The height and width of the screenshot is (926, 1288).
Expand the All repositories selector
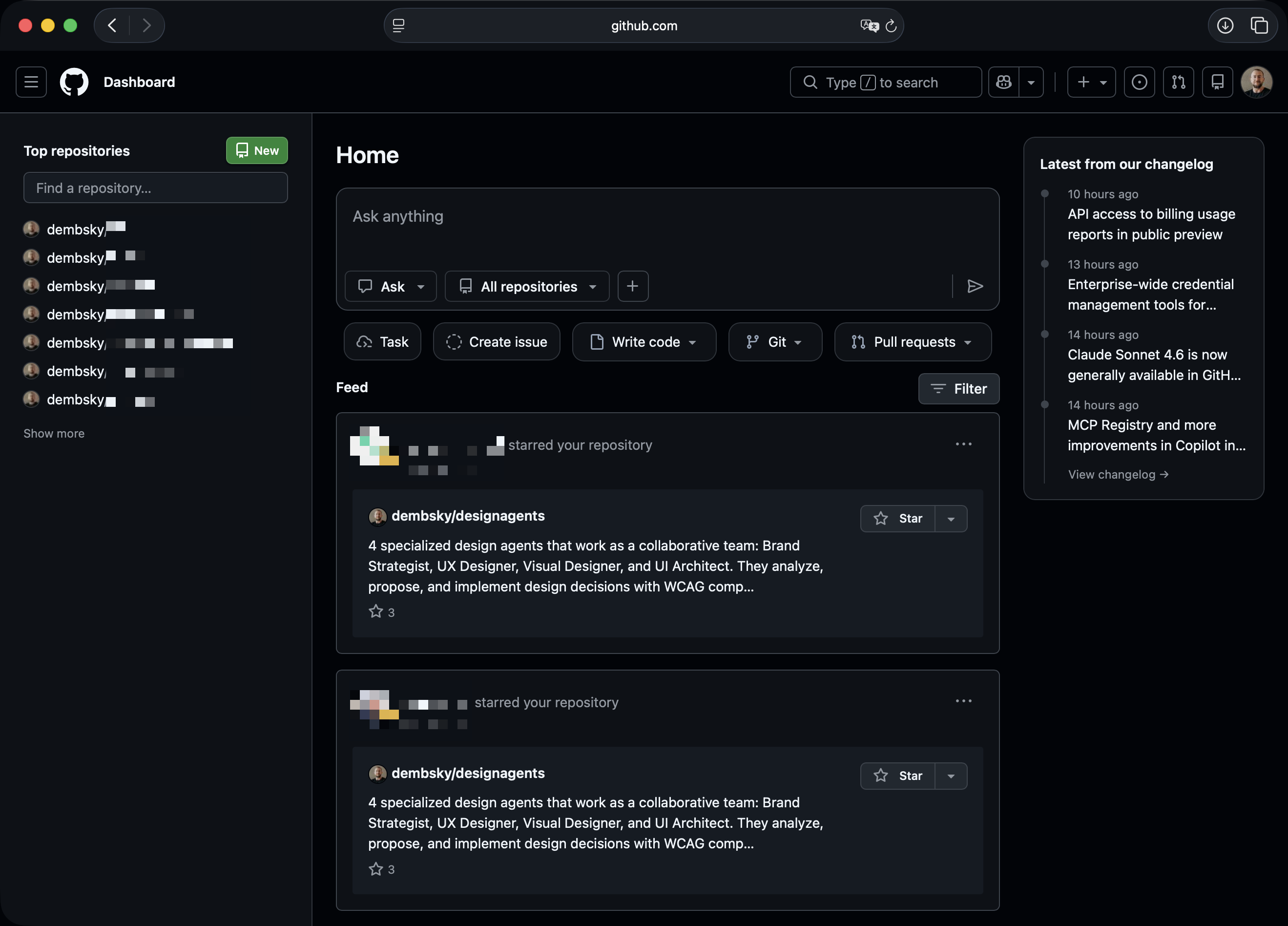click(x=526, y=286)
